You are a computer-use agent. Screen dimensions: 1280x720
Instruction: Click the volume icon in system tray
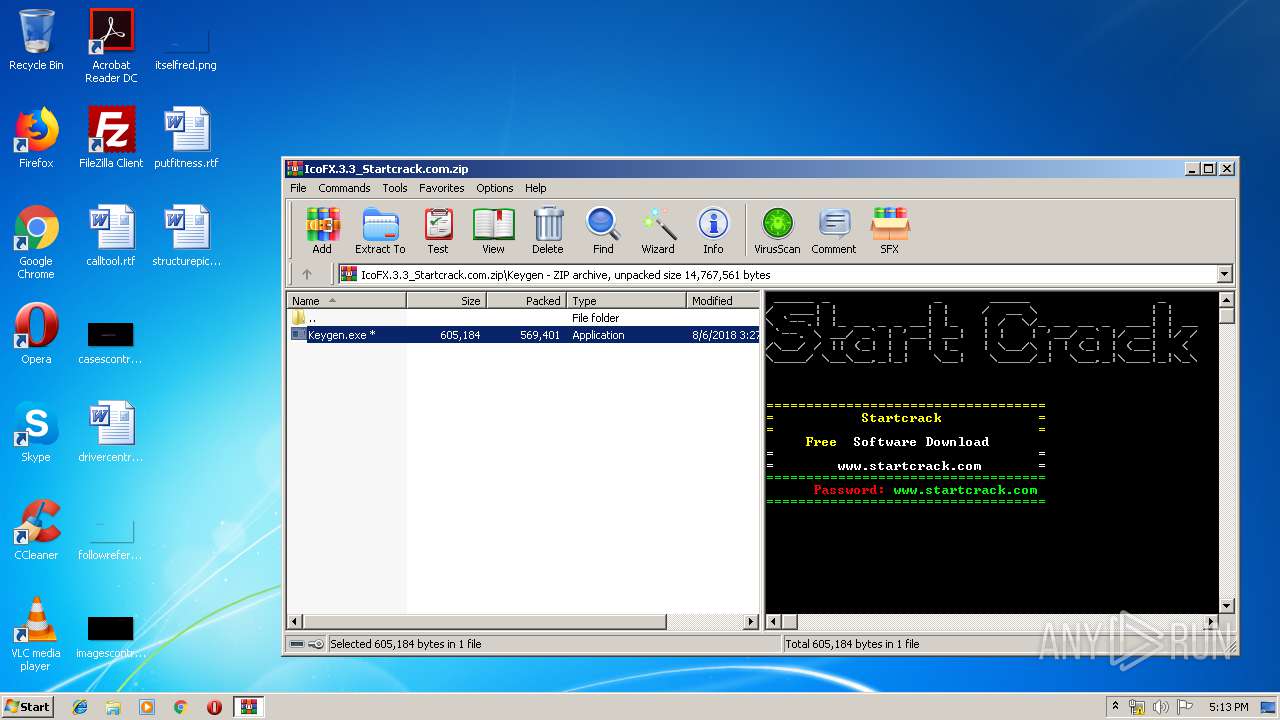pos(1160,706)
